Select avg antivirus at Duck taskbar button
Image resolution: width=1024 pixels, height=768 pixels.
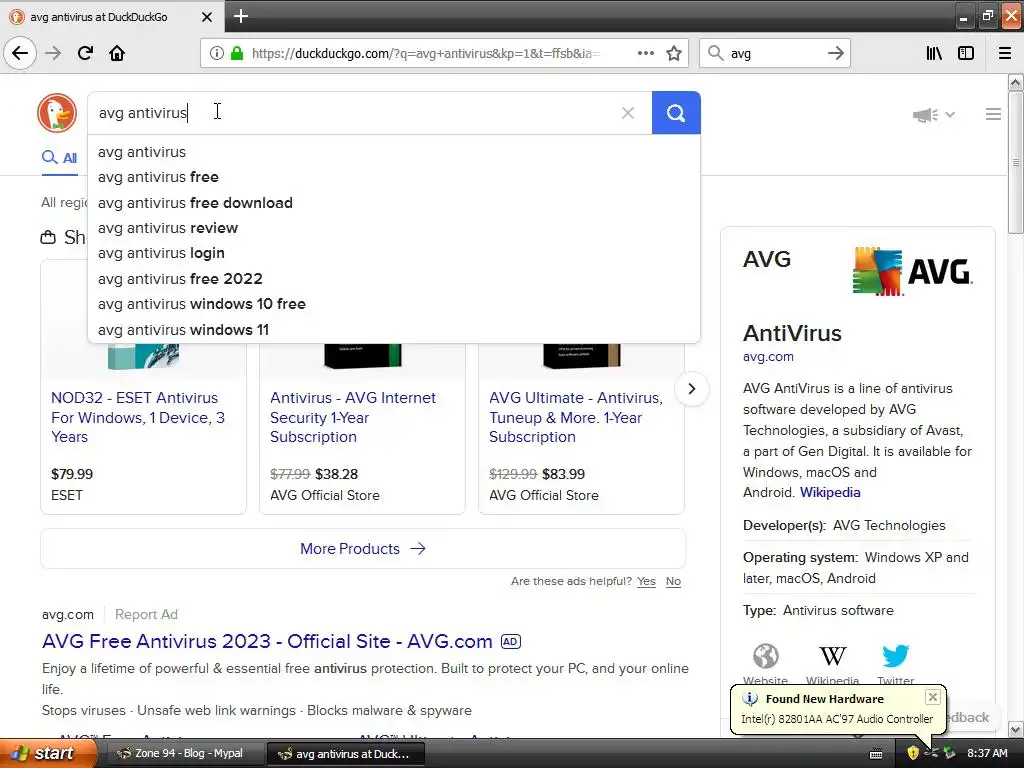[x=346, y=754]
